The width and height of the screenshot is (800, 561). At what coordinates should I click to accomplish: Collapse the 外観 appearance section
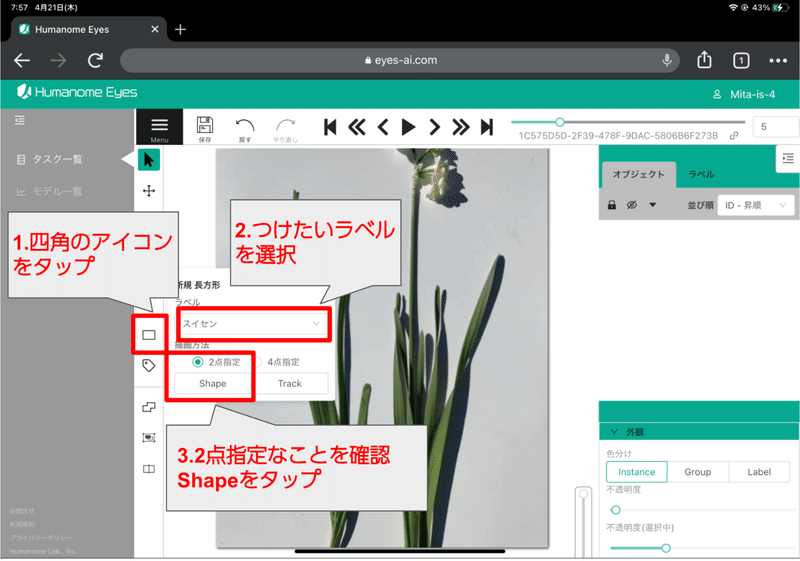pyautogui.click(x=614, y=432)
